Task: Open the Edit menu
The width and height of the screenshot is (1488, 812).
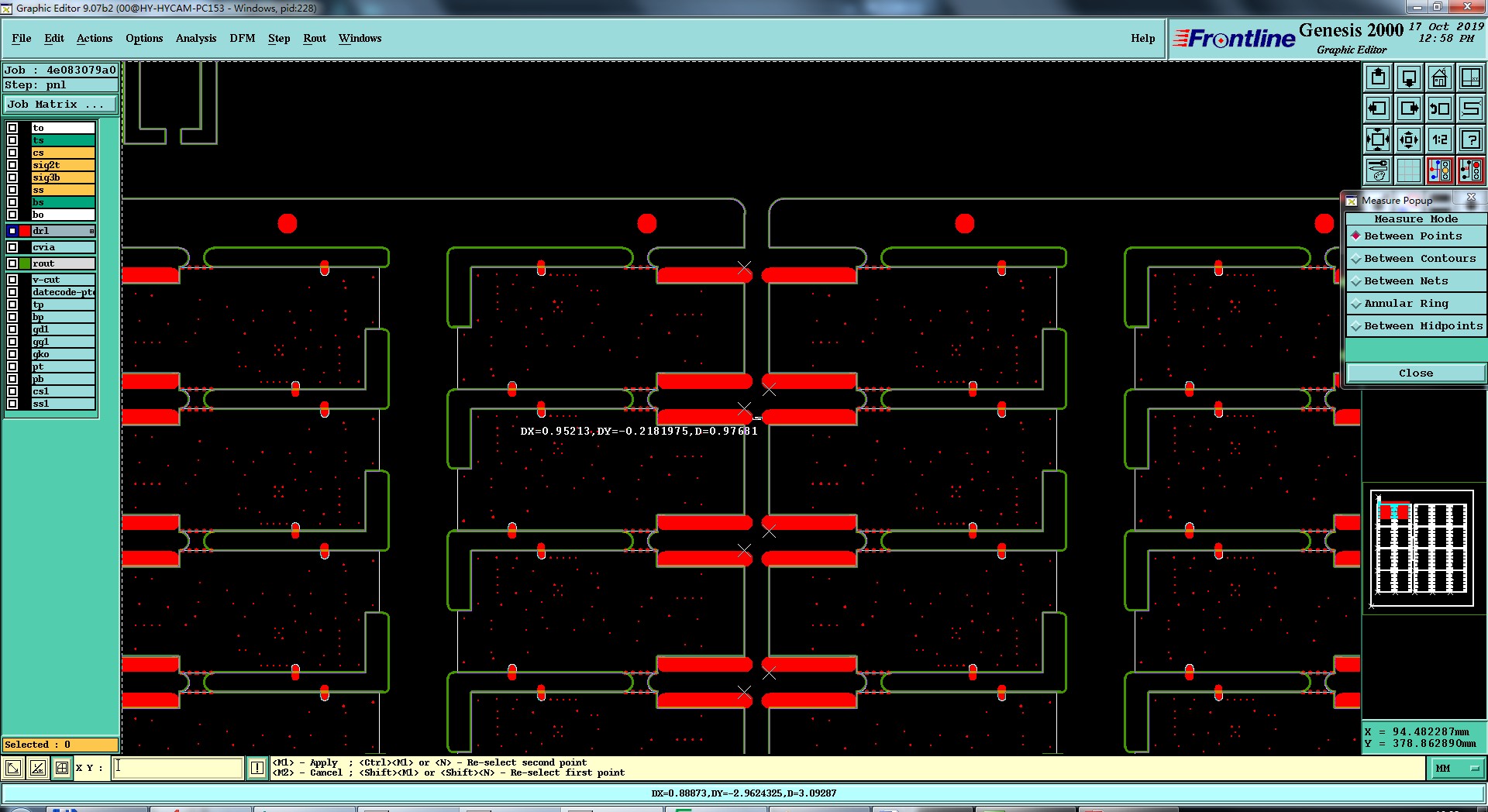Action: 54,38
